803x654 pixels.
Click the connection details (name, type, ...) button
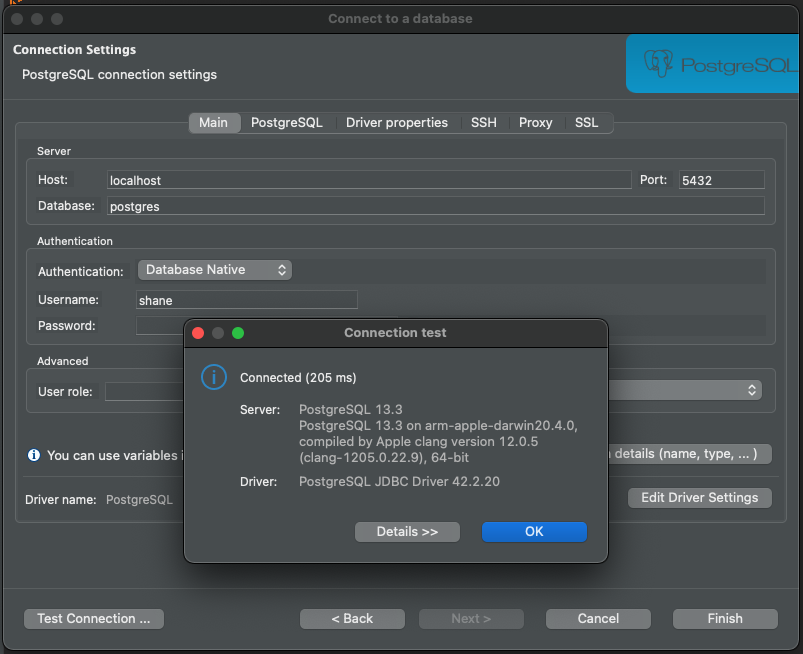tap(689, 454)
